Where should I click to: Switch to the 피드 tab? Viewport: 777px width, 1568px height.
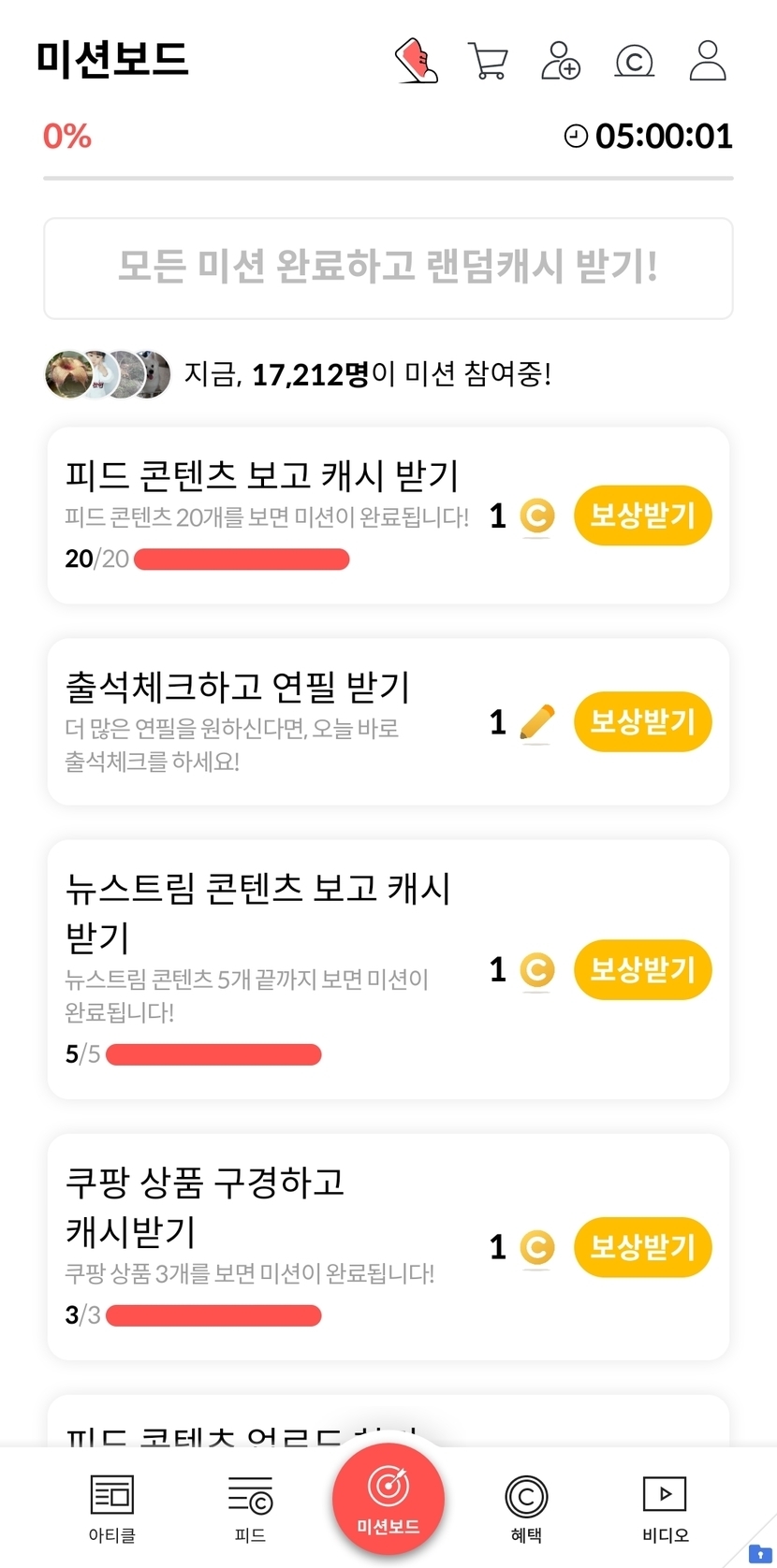coord(250,1506)
